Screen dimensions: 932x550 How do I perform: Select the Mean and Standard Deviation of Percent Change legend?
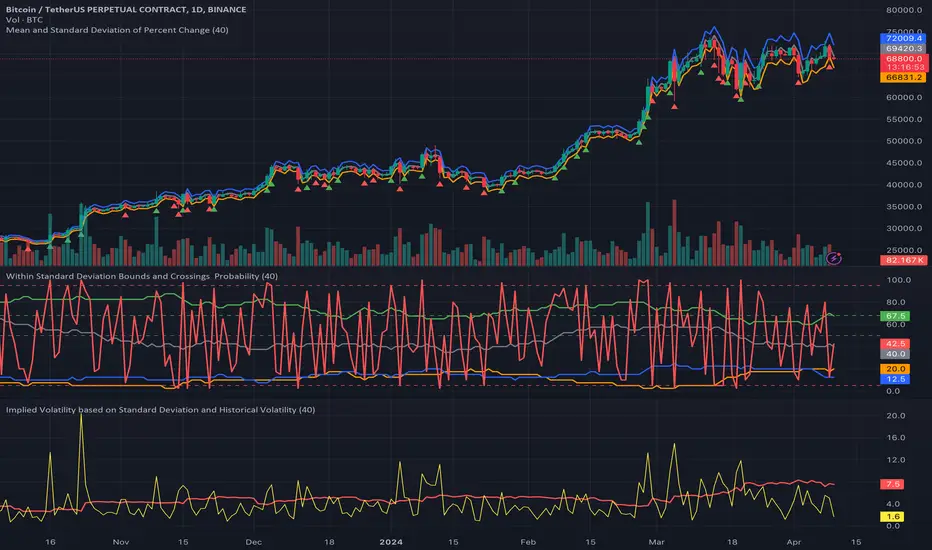point(117,30)
